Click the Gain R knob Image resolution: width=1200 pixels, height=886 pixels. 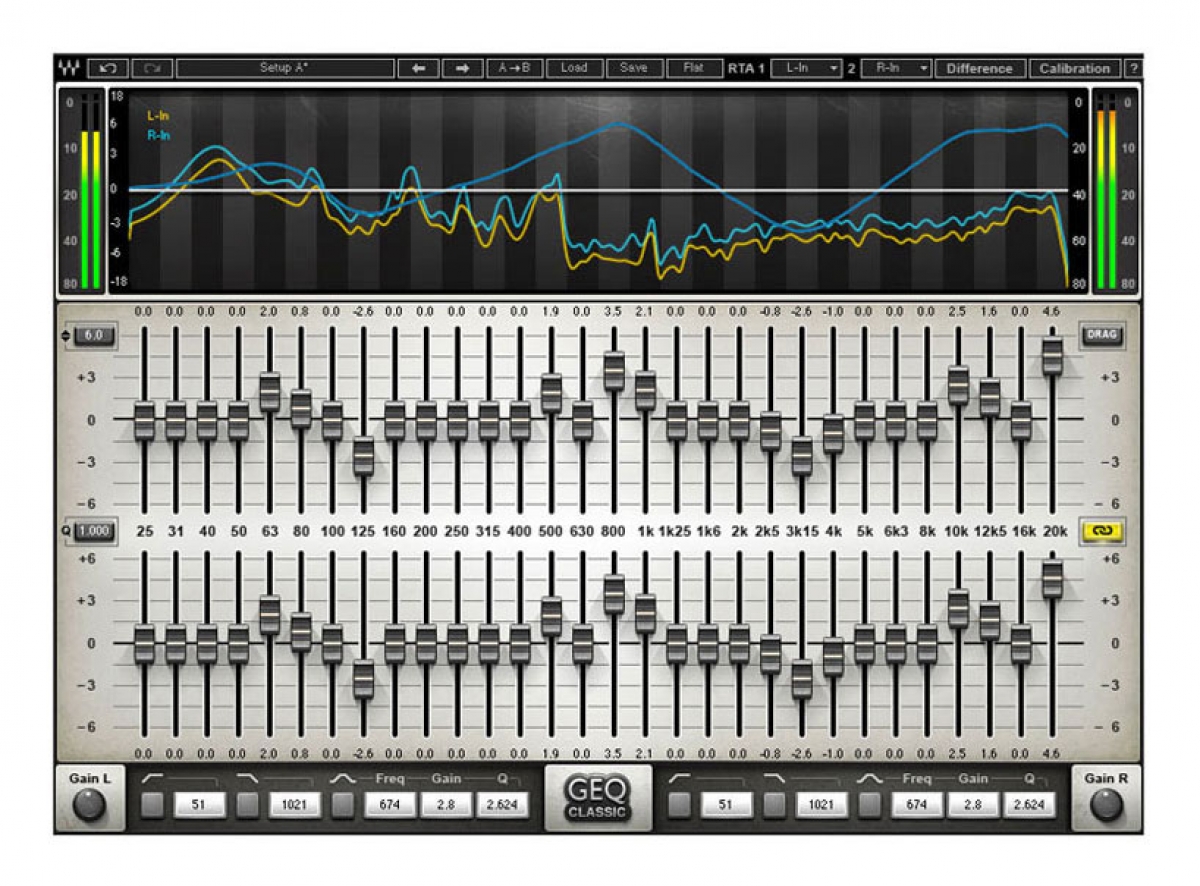pyautogui.click(x=1106, y=805)
